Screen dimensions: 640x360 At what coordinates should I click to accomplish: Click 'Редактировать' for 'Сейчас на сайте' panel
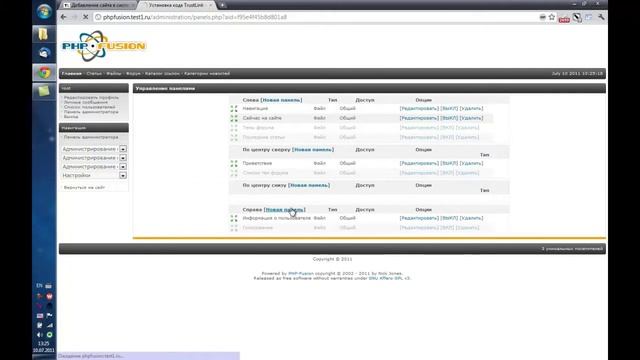point(419,118)
